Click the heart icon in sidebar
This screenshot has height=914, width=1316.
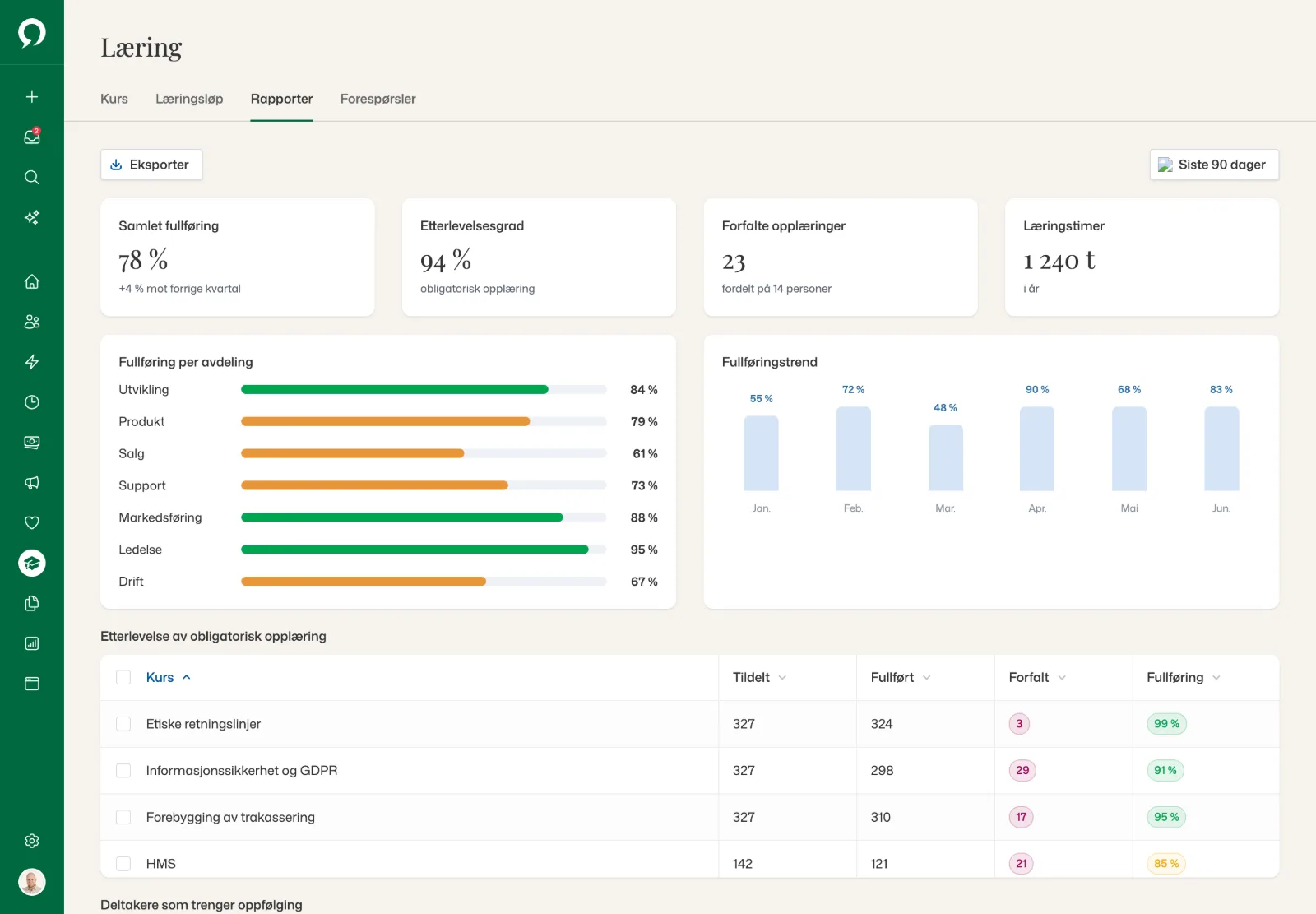pyautogui.click(x=32, y=522)
